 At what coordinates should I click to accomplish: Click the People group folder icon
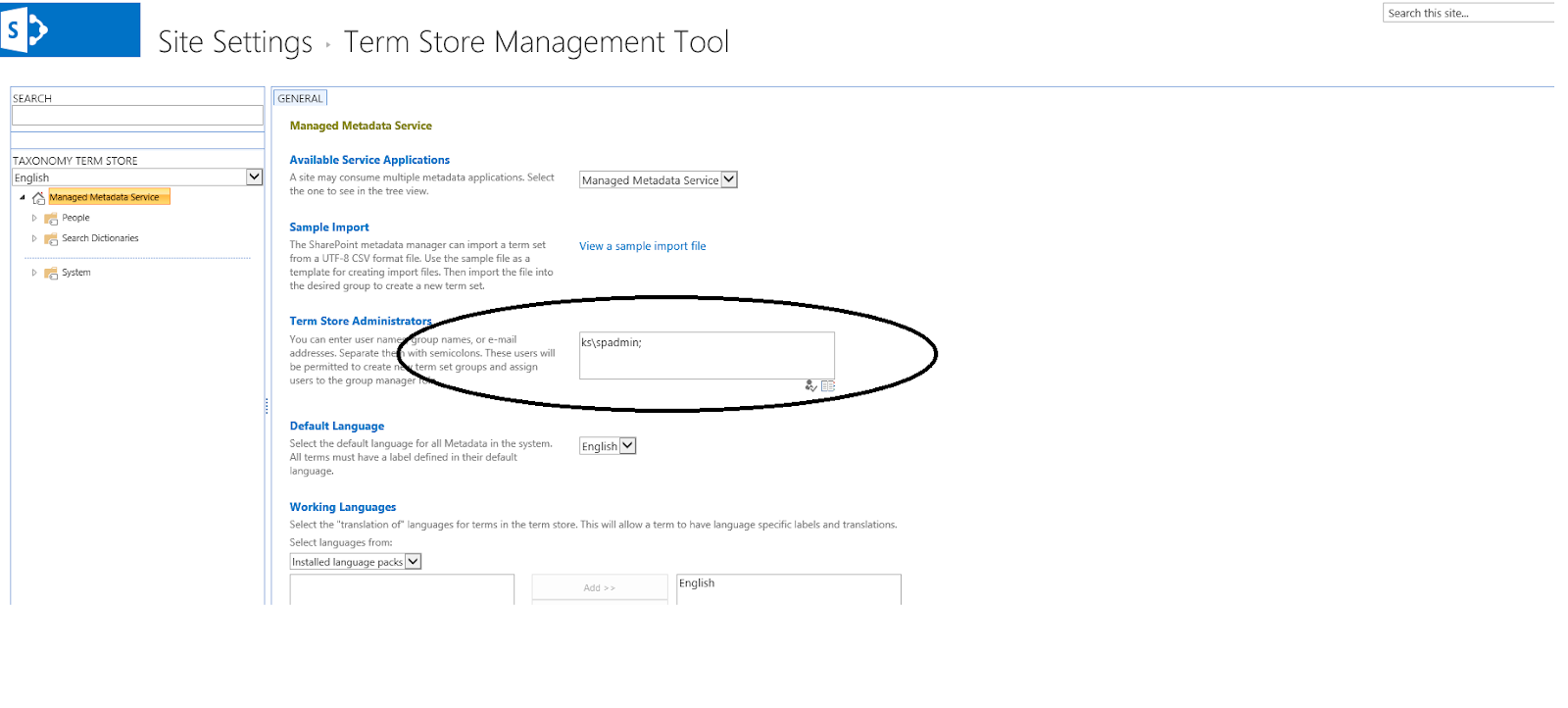[x=51, y=219]
